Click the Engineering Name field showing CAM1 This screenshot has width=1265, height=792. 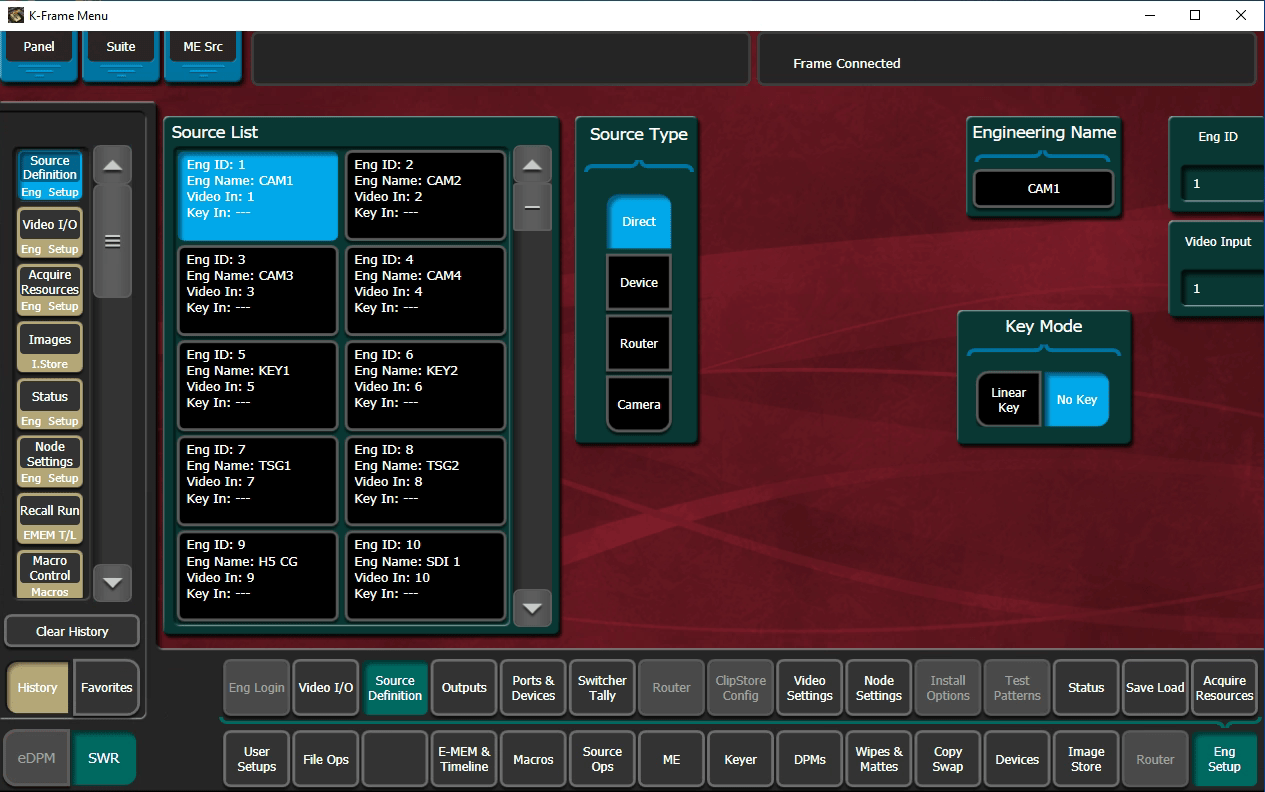pos(1043,188)
